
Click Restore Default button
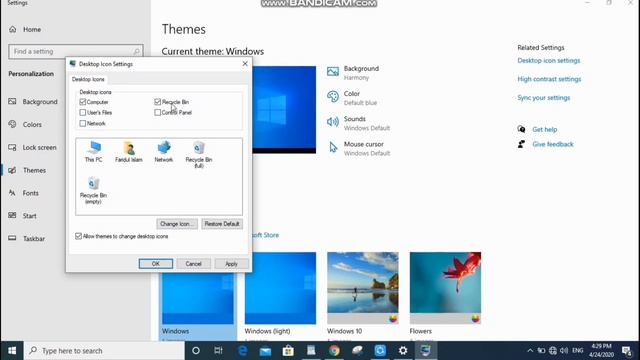[222, 224]
